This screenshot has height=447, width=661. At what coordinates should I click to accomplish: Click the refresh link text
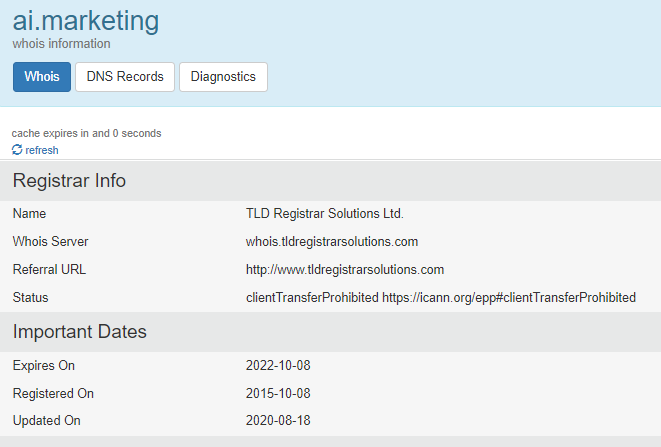tap(42, 150)
